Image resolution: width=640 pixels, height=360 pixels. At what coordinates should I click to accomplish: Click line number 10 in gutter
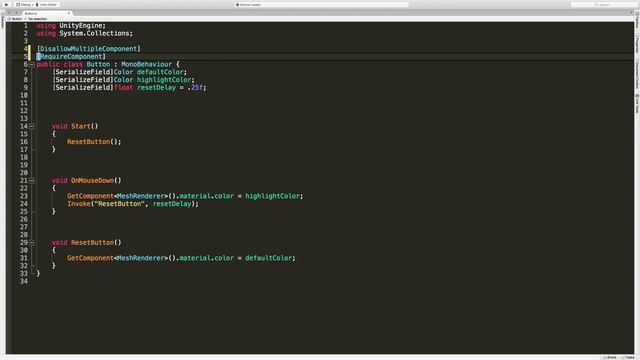tap(24, 95)
